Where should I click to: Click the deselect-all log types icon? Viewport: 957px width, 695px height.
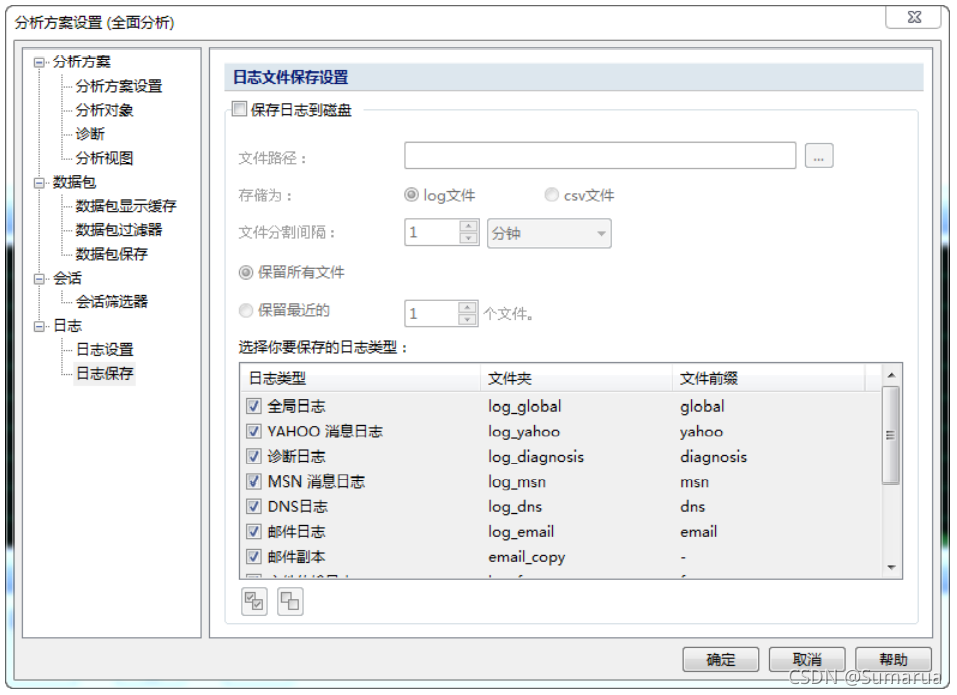coord(290,602)
